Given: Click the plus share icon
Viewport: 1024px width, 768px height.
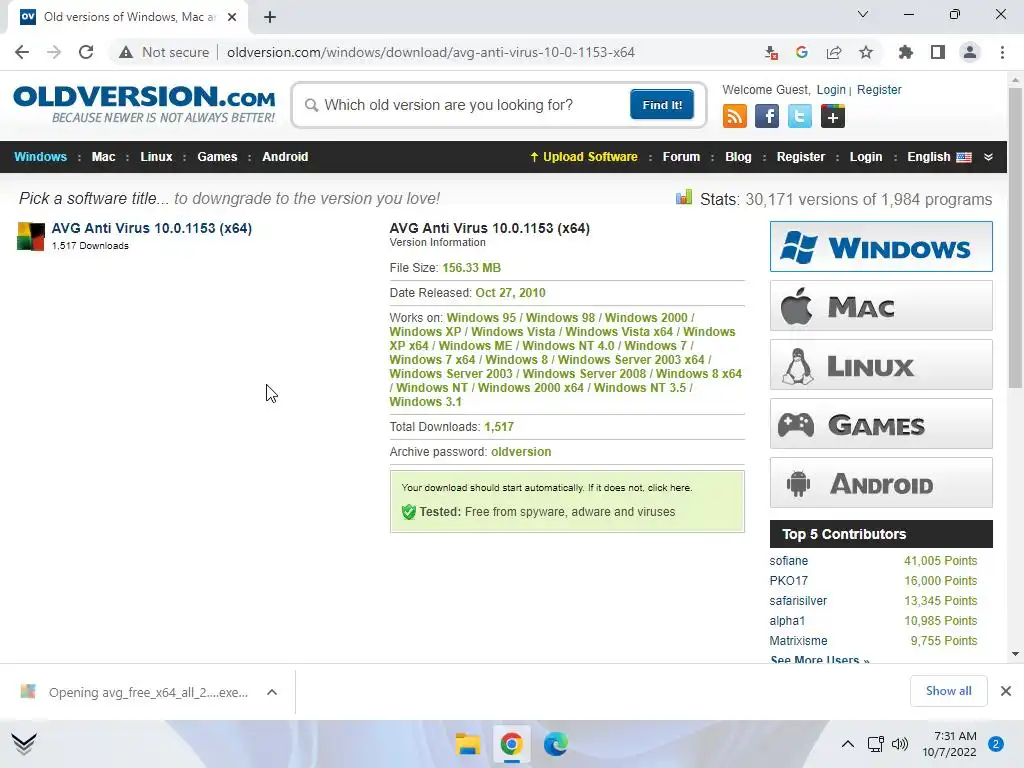Looking at the screenshot, I should 833,116.
